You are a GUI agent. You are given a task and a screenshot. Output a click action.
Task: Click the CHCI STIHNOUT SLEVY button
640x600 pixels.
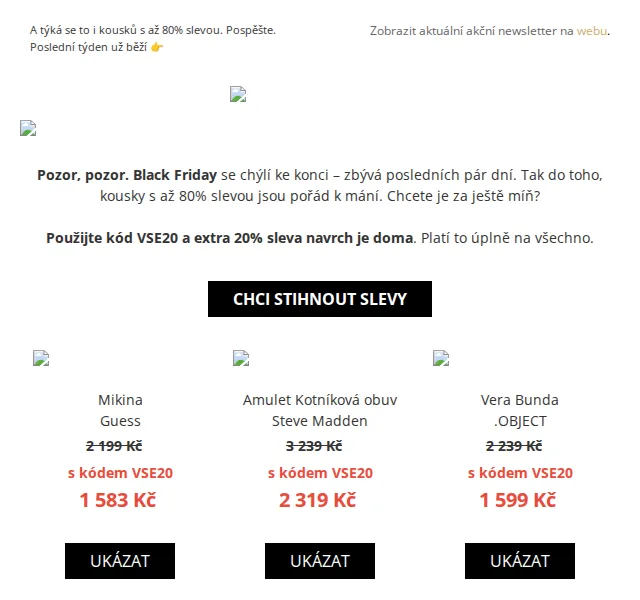point(320,299)
